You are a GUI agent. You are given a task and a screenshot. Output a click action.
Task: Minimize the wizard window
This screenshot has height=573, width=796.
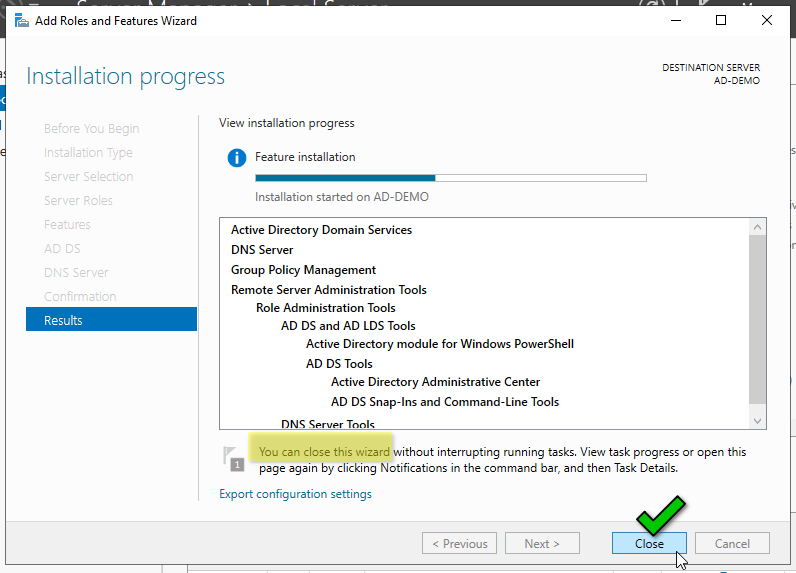(x=675, y=21)
